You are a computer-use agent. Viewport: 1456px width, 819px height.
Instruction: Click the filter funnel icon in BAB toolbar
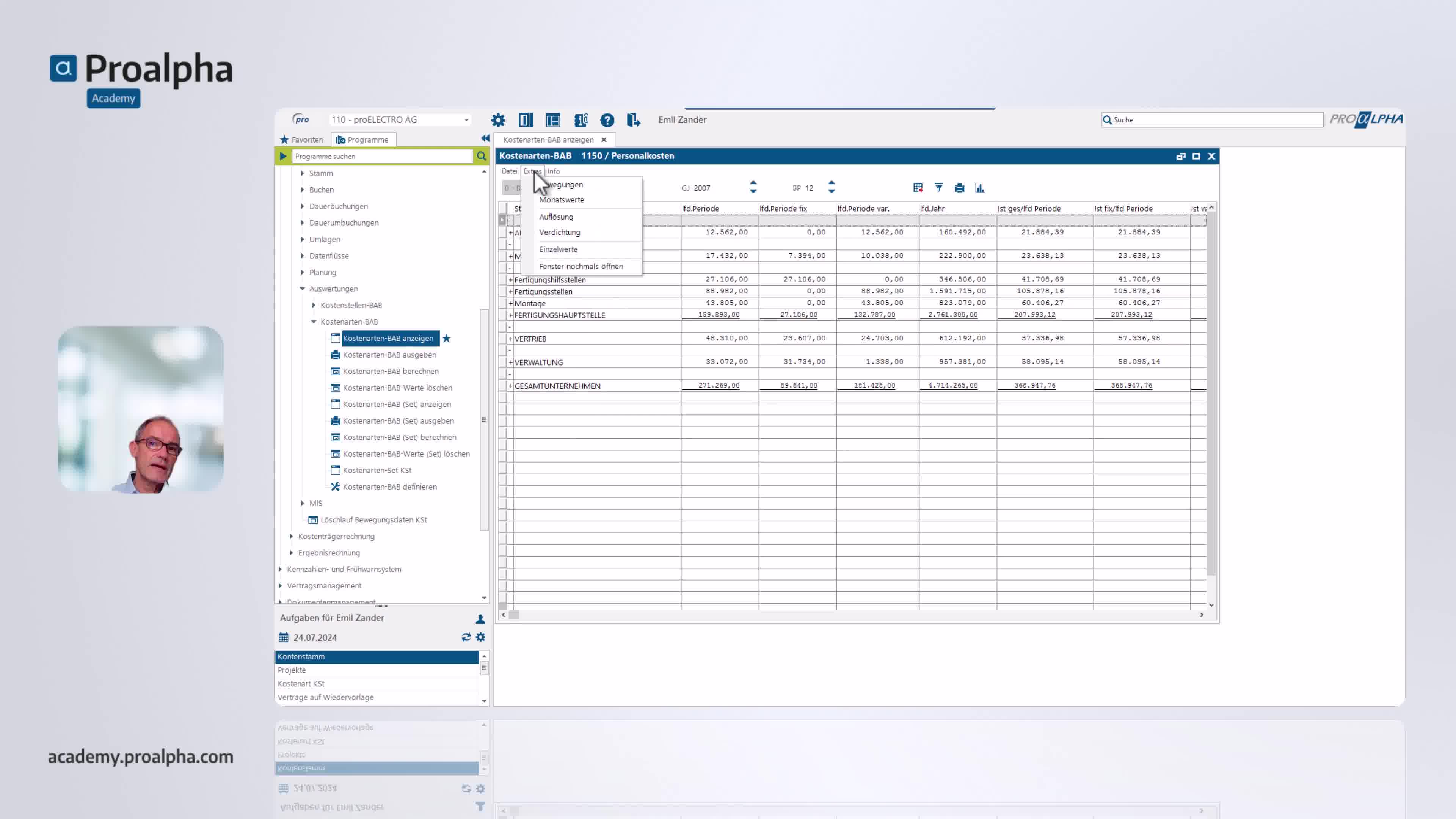(x=939, y=188)
